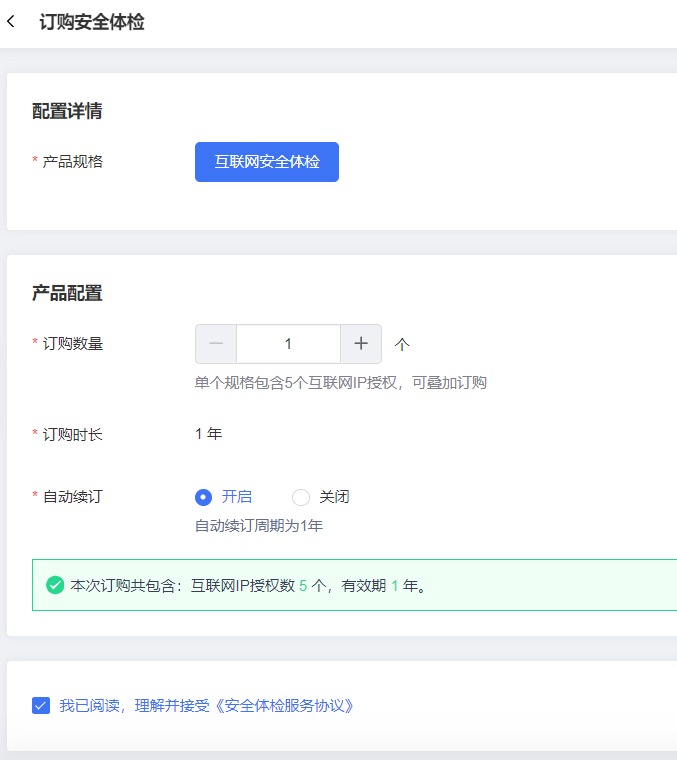Click the 自动续订 field label

[73, 497]
